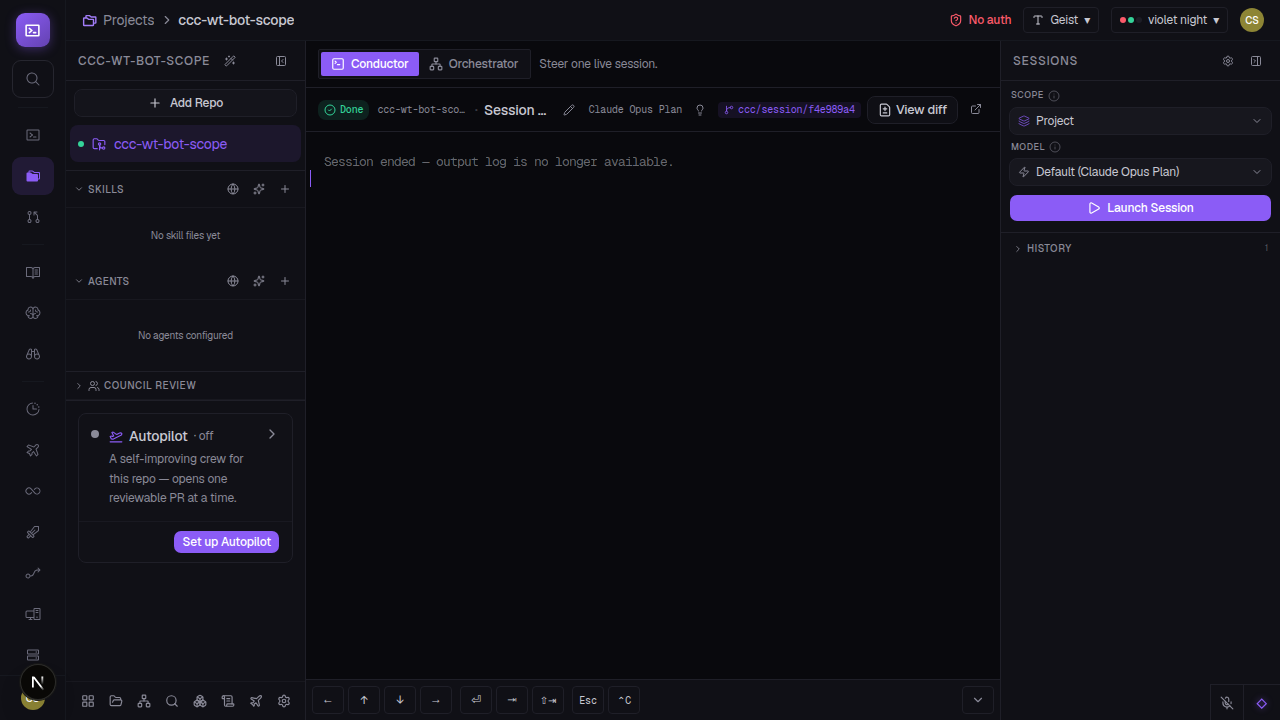The width and height of the screenshot is (1280, 720).
Task: Click the muted microphone icon
Action: pyautogui.click(x=1227, y=703)
